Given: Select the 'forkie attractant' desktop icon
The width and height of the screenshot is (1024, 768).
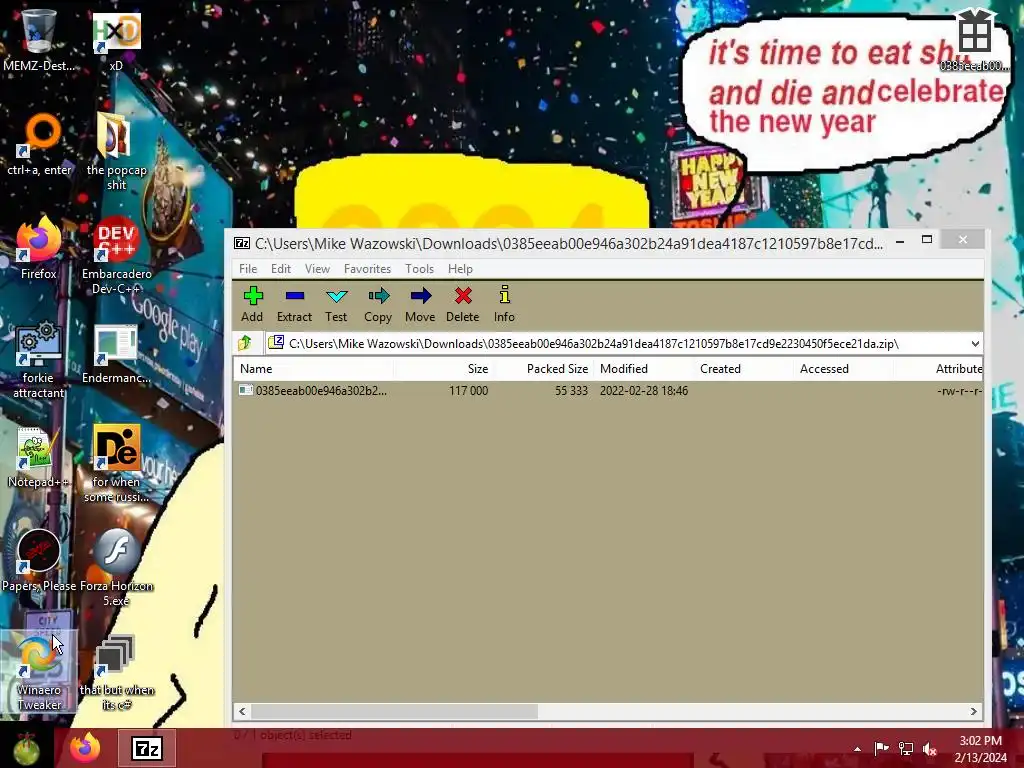Looking at the screenshot, I should pos(39,359).
